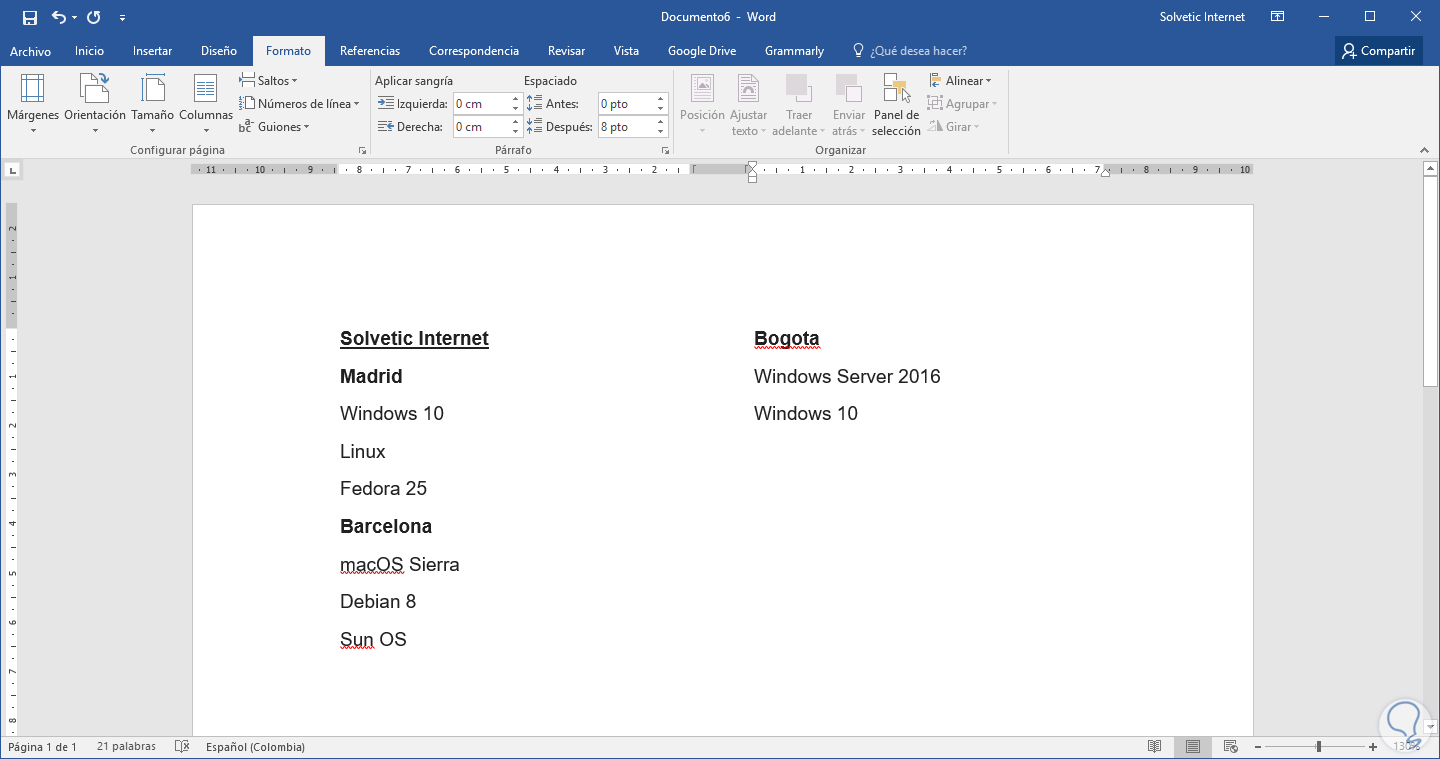The image size is (1440, 759).
Task: Open the Grammarly tab
Action: tap(794, 51)
